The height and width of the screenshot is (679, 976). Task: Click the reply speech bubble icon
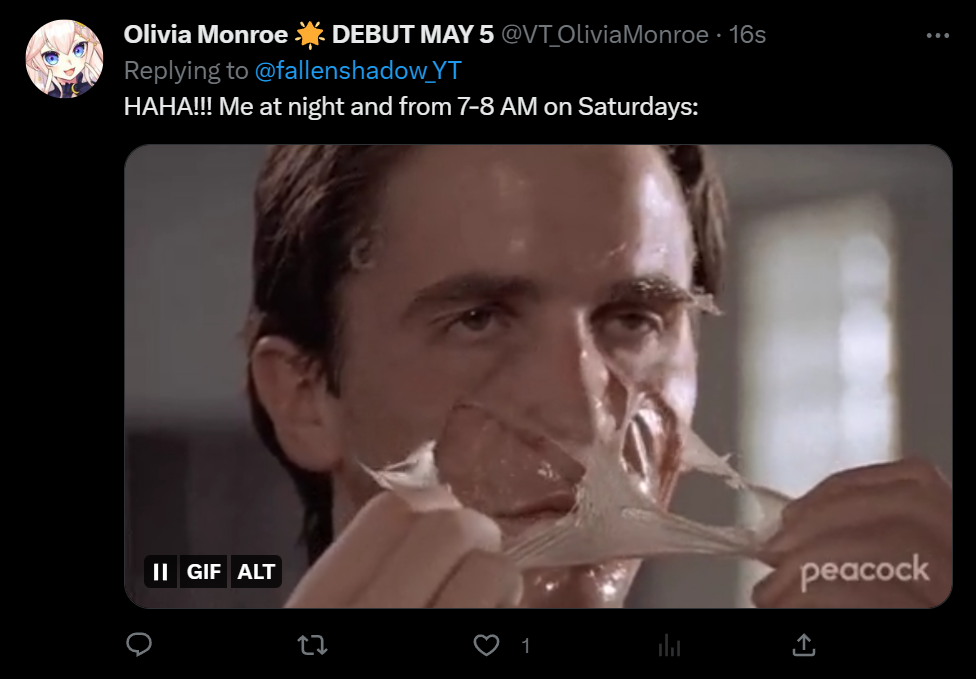click(139, 645)
